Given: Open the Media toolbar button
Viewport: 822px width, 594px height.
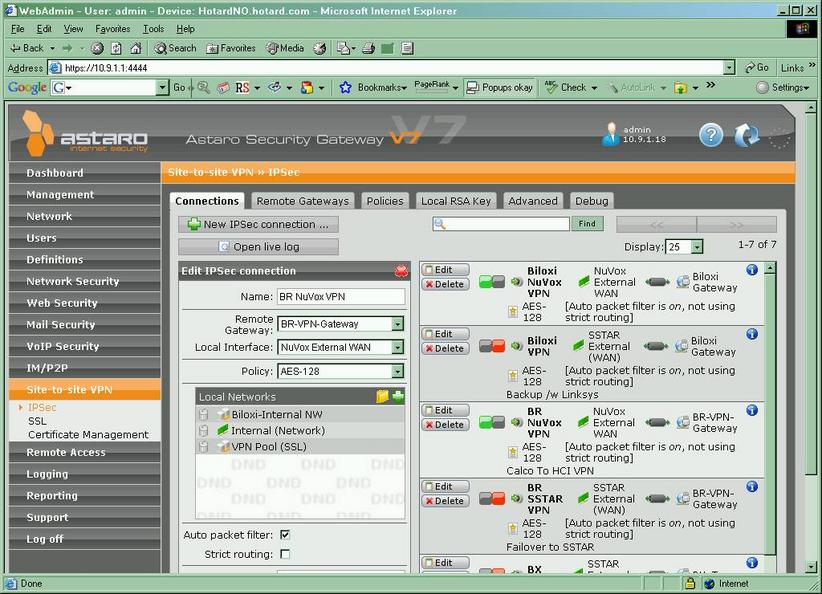Looking at the screenshot, I should coord(285,48).
